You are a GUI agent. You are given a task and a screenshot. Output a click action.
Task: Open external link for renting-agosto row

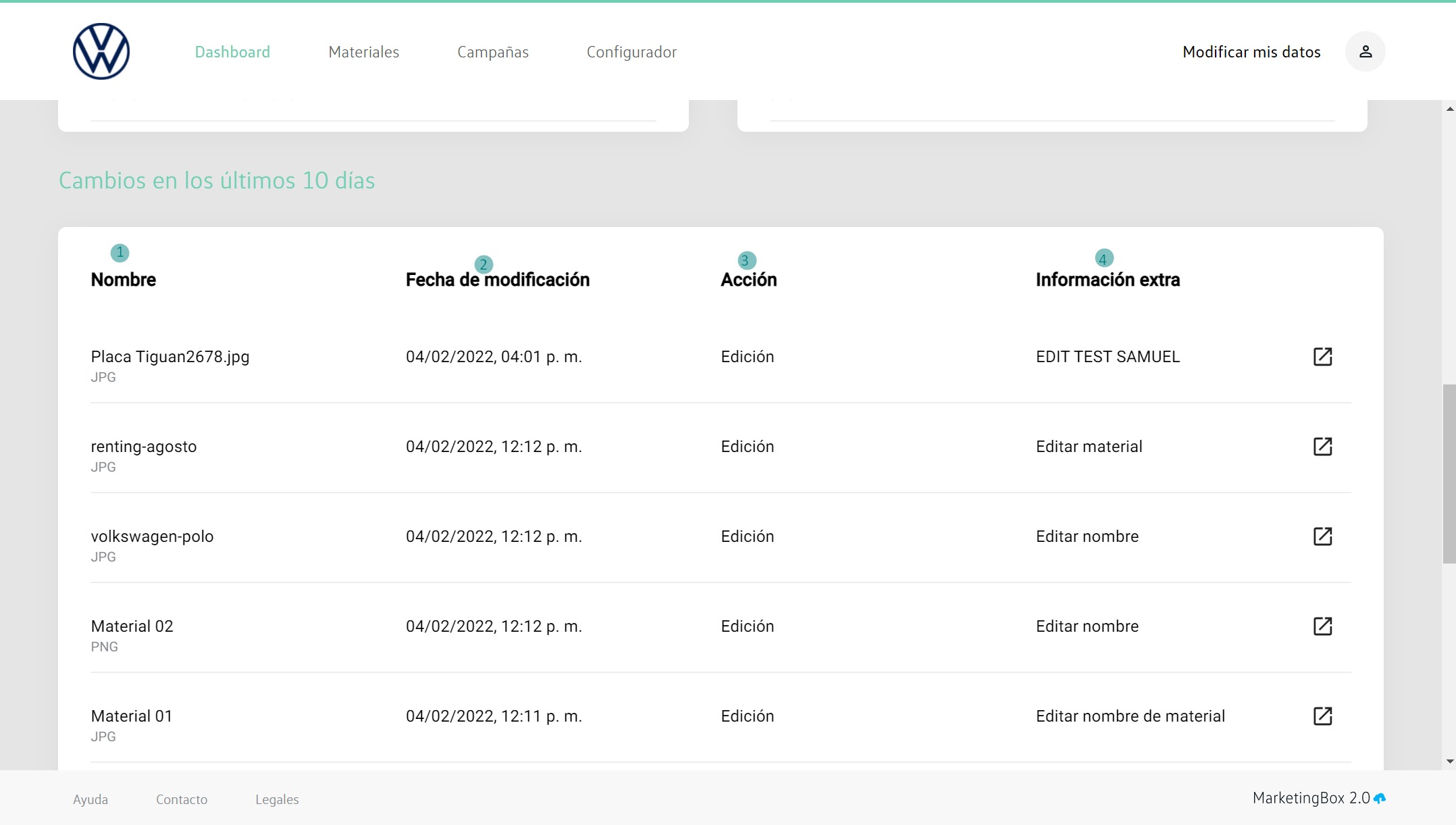(1322, 447)
